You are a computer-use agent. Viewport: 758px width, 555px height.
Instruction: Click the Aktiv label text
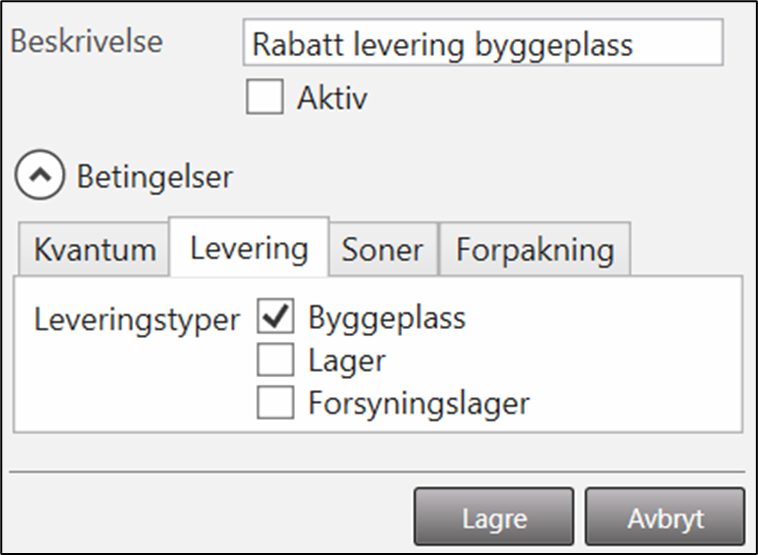[332, 98]
